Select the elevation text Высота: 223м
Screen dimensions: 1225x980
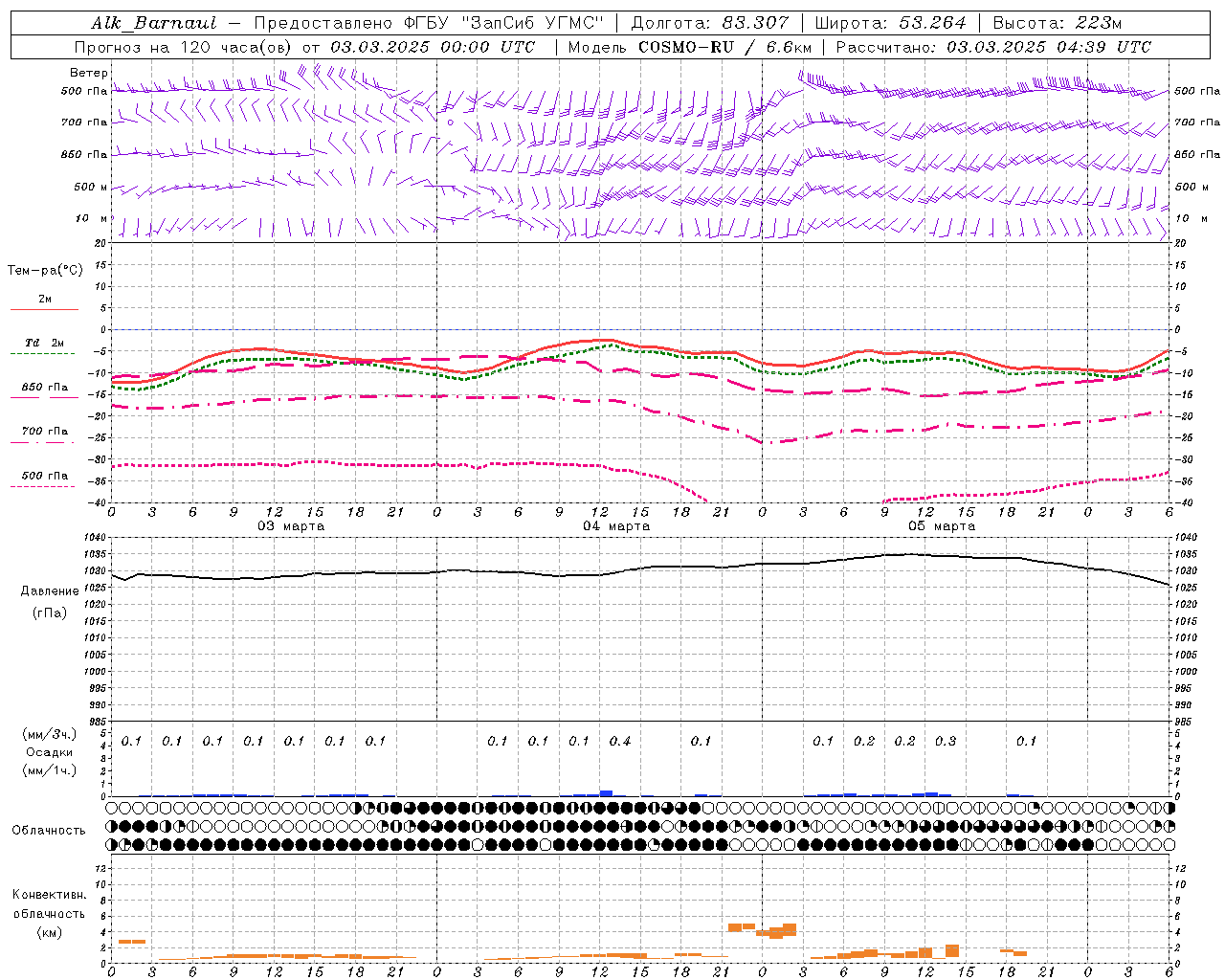click(x=1057, y=23)
